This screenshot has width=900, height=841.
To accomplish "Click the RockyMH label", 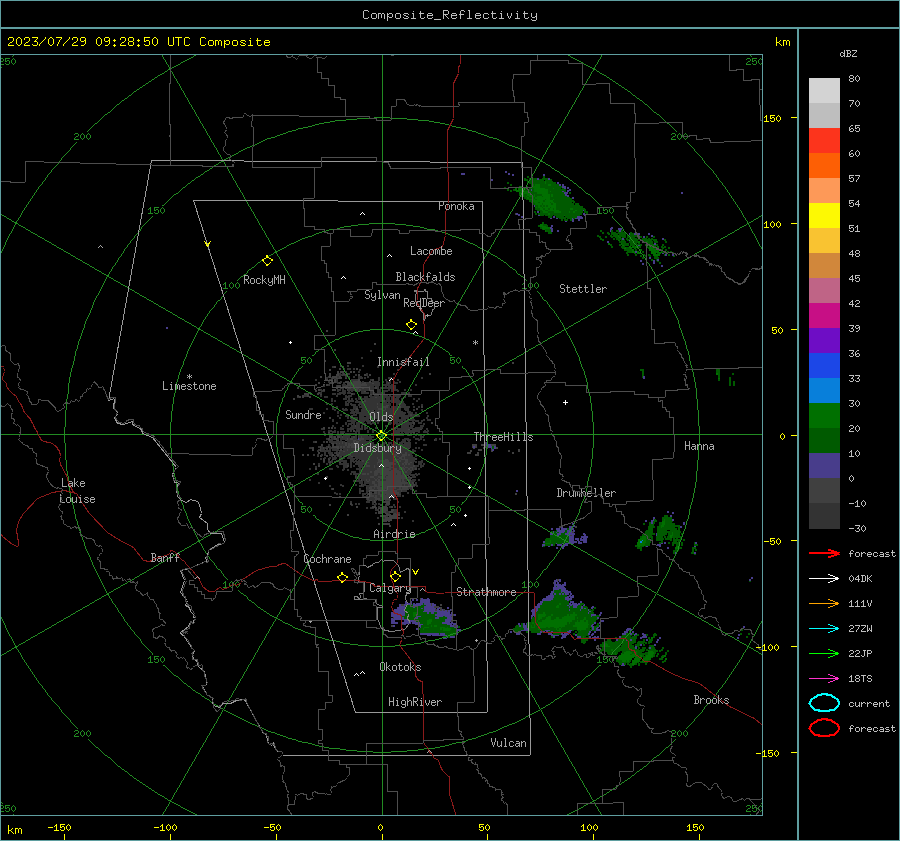I will tap(264, 280).
